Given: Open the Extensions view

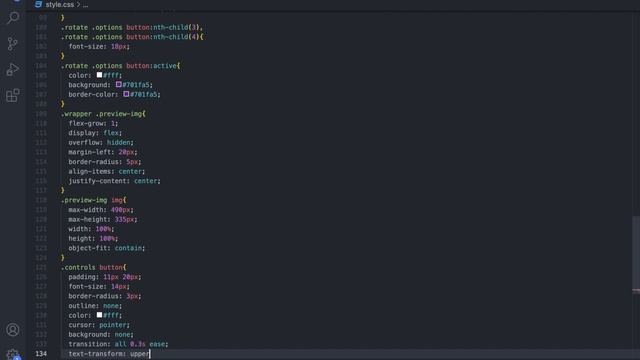Looking at the screenshot, I should 13,96.
